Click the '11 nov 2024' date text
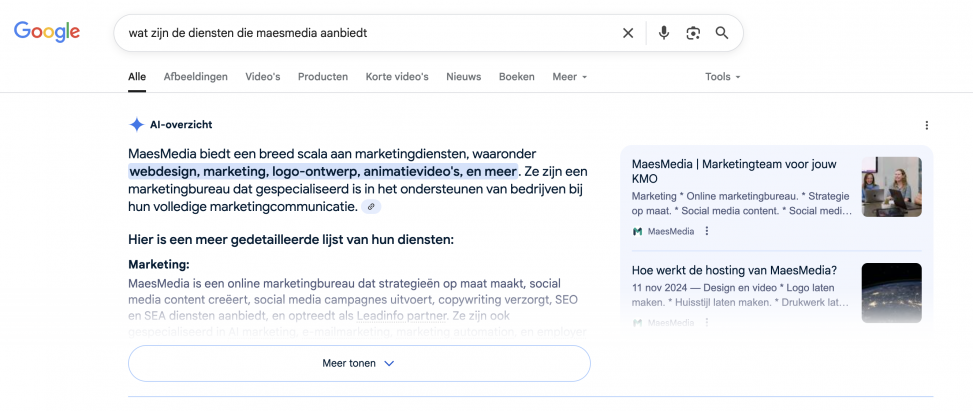Viewport: 973px width, 411px height. click(x=661, y=288)
